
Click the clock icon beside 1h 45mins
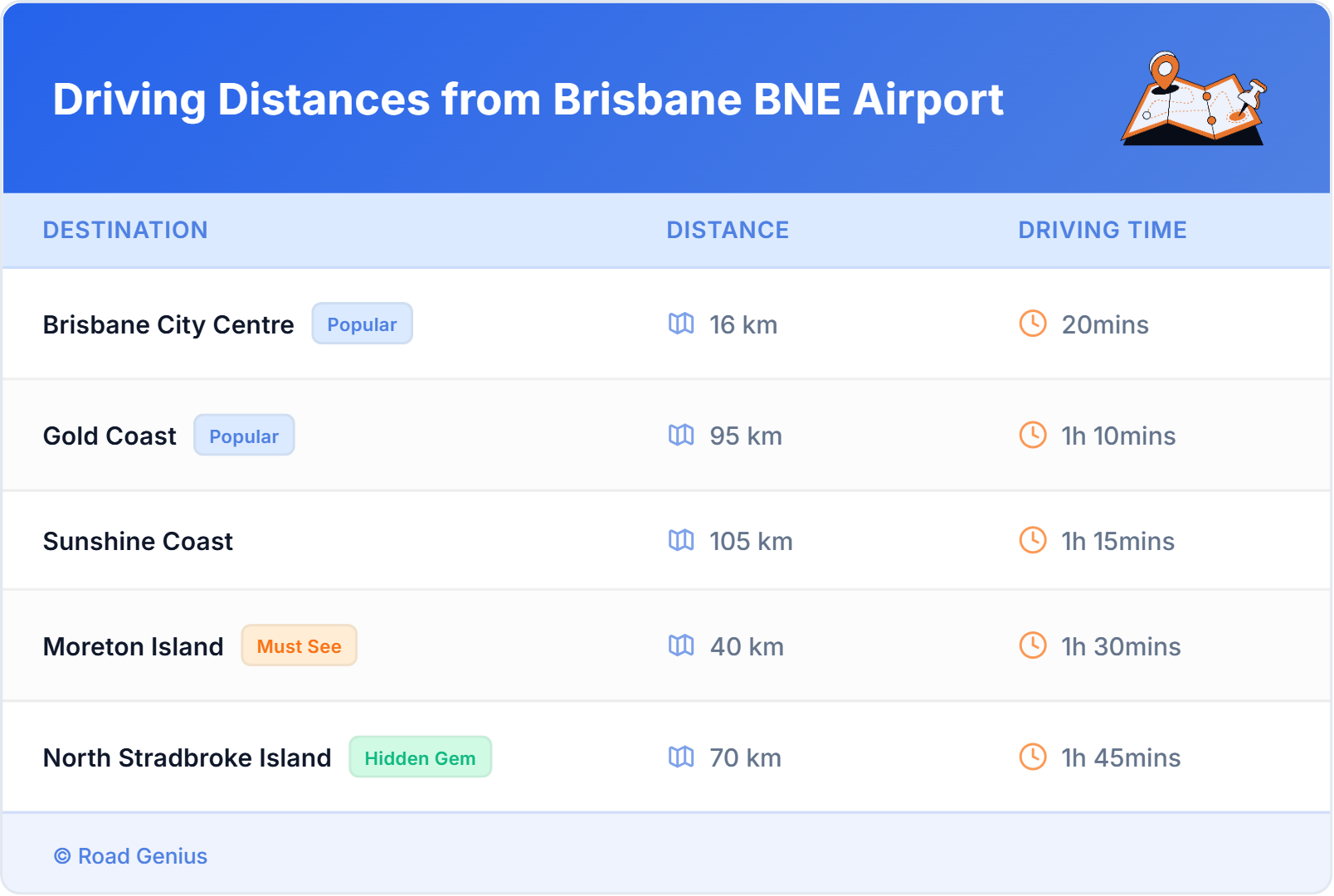[1033, 757]
